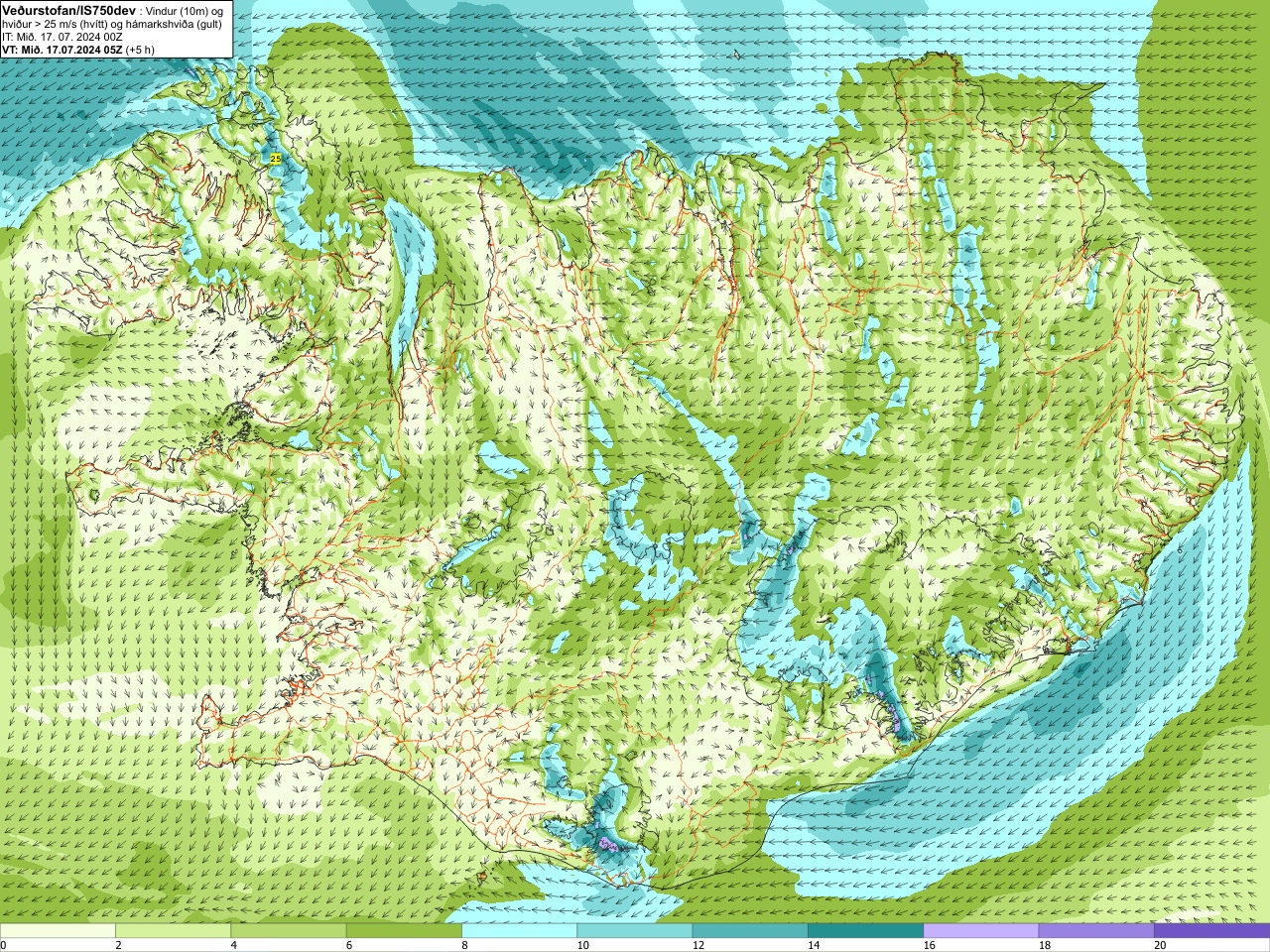
Task: Click the legend label 20
Action: point(1160,945)
